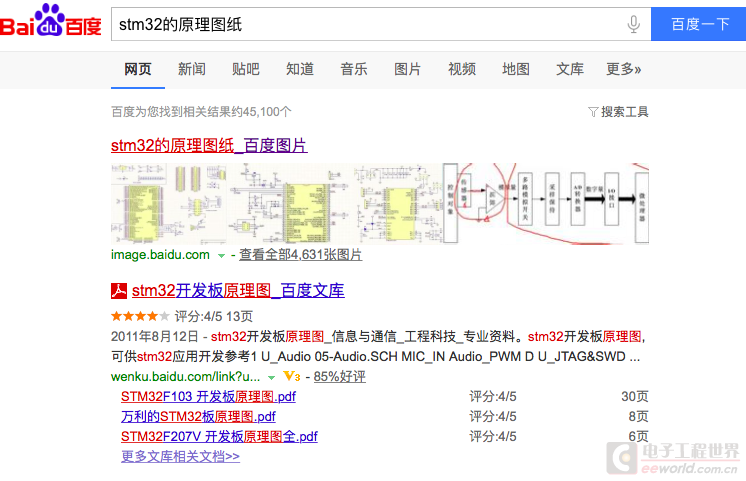This screenshot has width=746, height=481.
Task: Click the V3 credibility badge icon
Action: coord(292,376)
